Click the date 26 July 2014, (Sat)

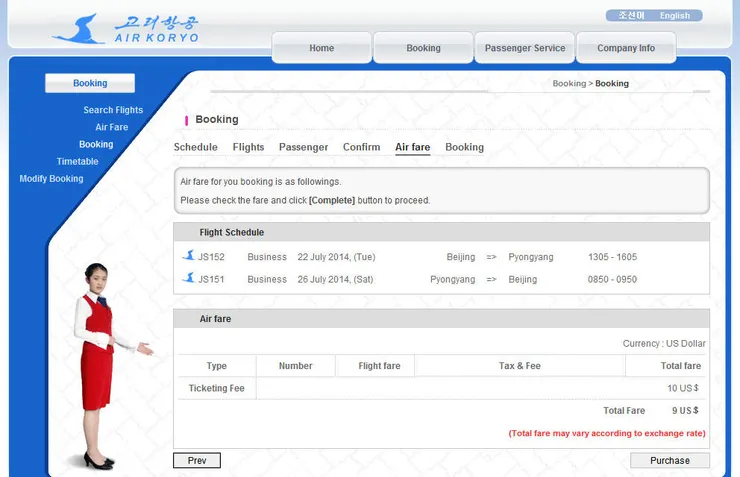tap(335, 279)
